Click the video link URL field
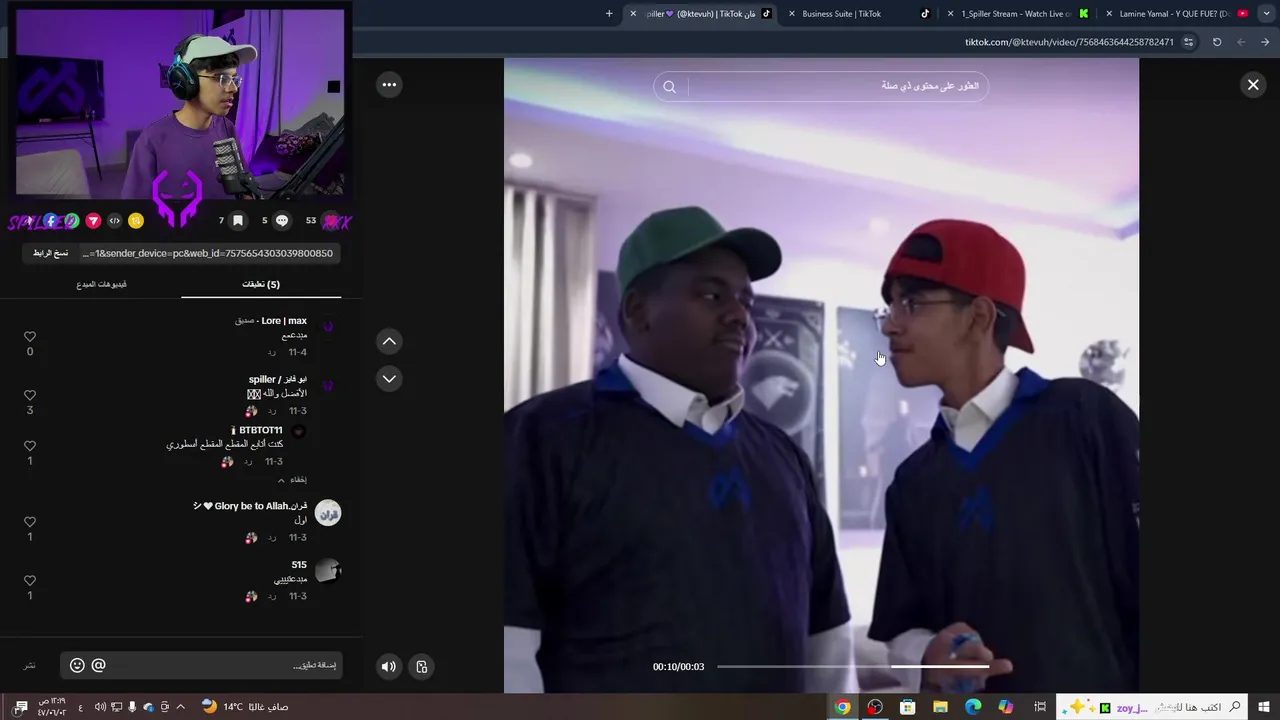Screen dimensions: 1280x720 (207, 253)
